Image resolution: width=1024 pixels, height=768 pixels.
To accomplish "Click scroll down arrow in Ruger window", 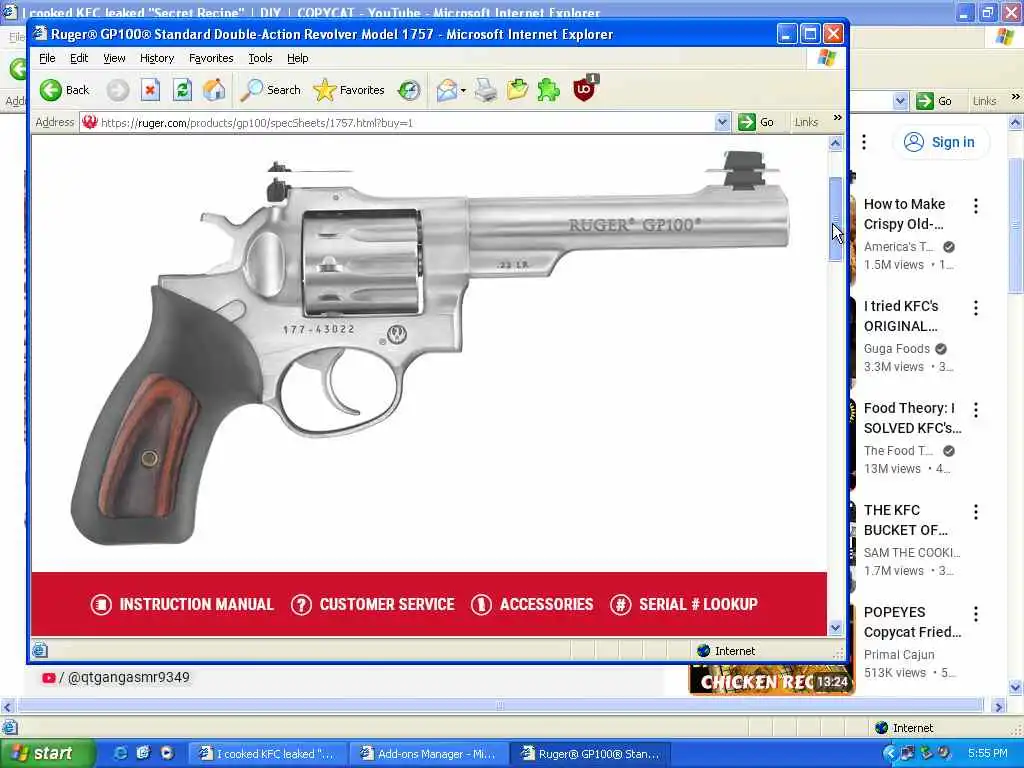I will tap(835, 628).
